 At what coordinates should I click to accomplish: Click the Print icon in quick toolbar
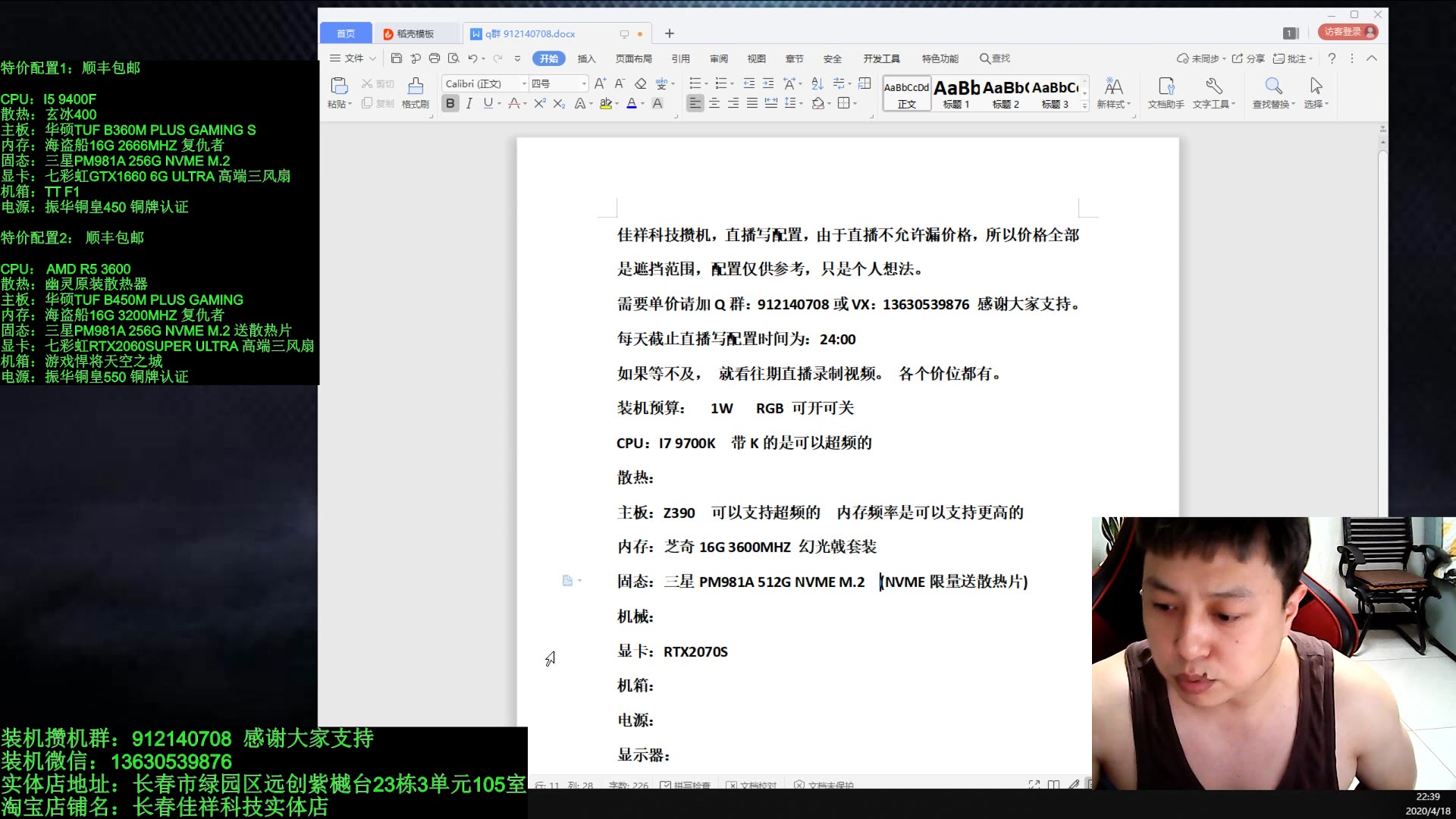click(434, 58)
